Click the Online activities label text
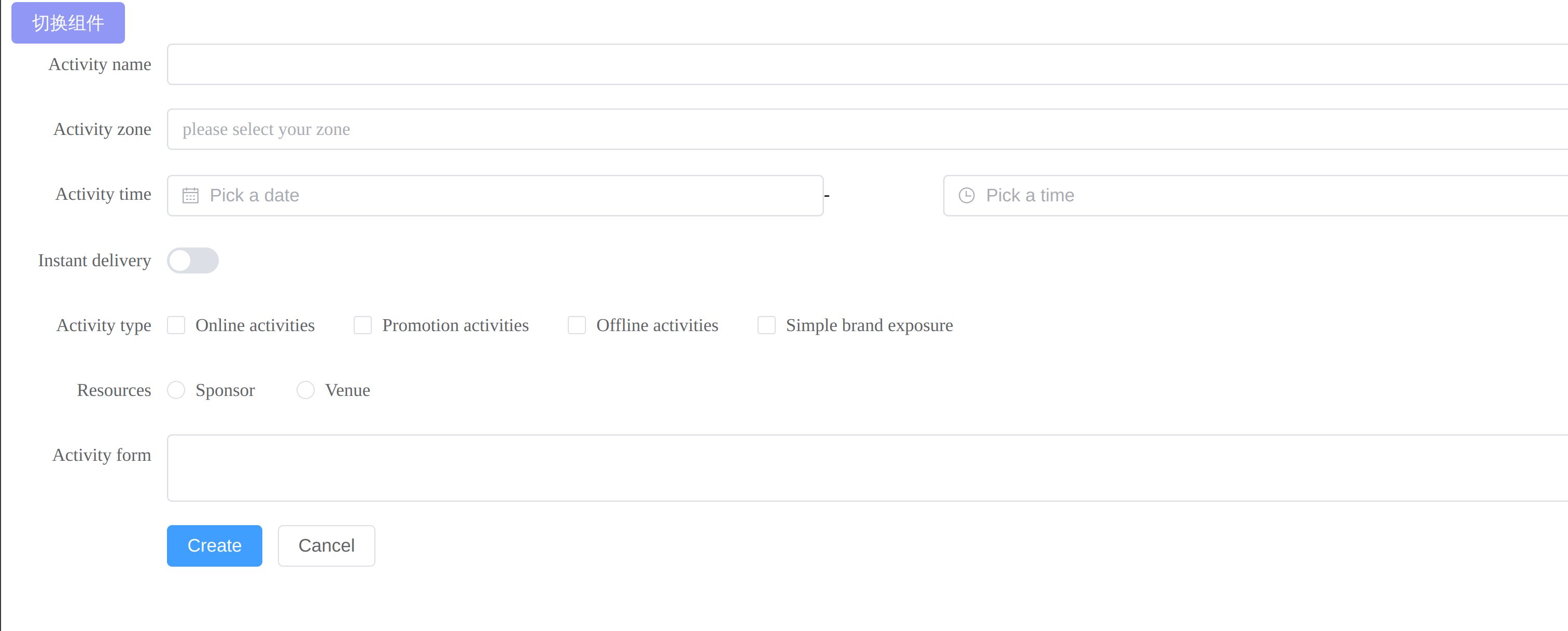Viewport: 1568px width, 631px height. pyautogui.click(x=255, y=325)
